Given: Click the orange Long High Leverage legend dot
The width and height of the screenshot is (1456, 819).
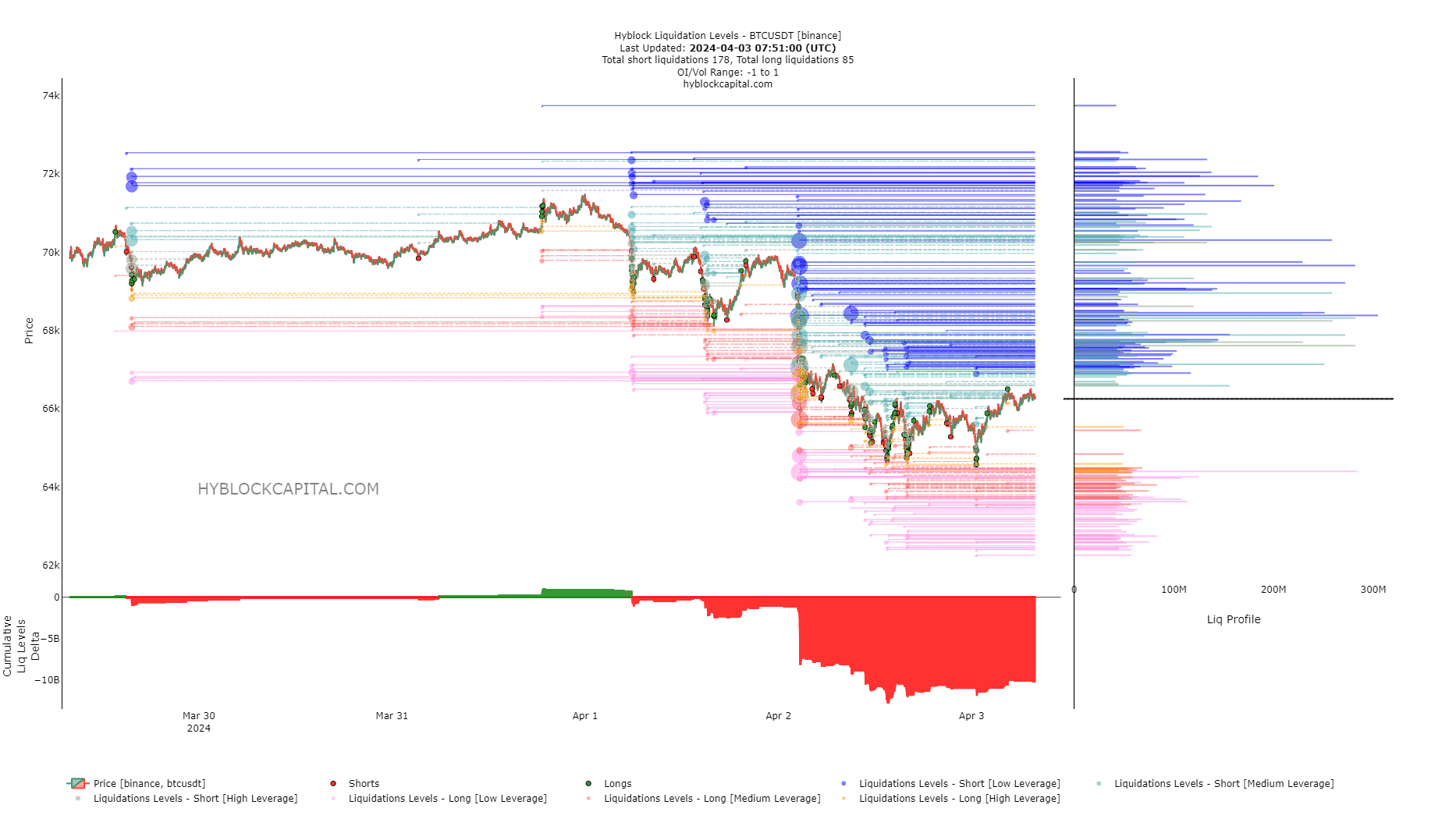Looking at the screenshot, I should click(843, 798).
